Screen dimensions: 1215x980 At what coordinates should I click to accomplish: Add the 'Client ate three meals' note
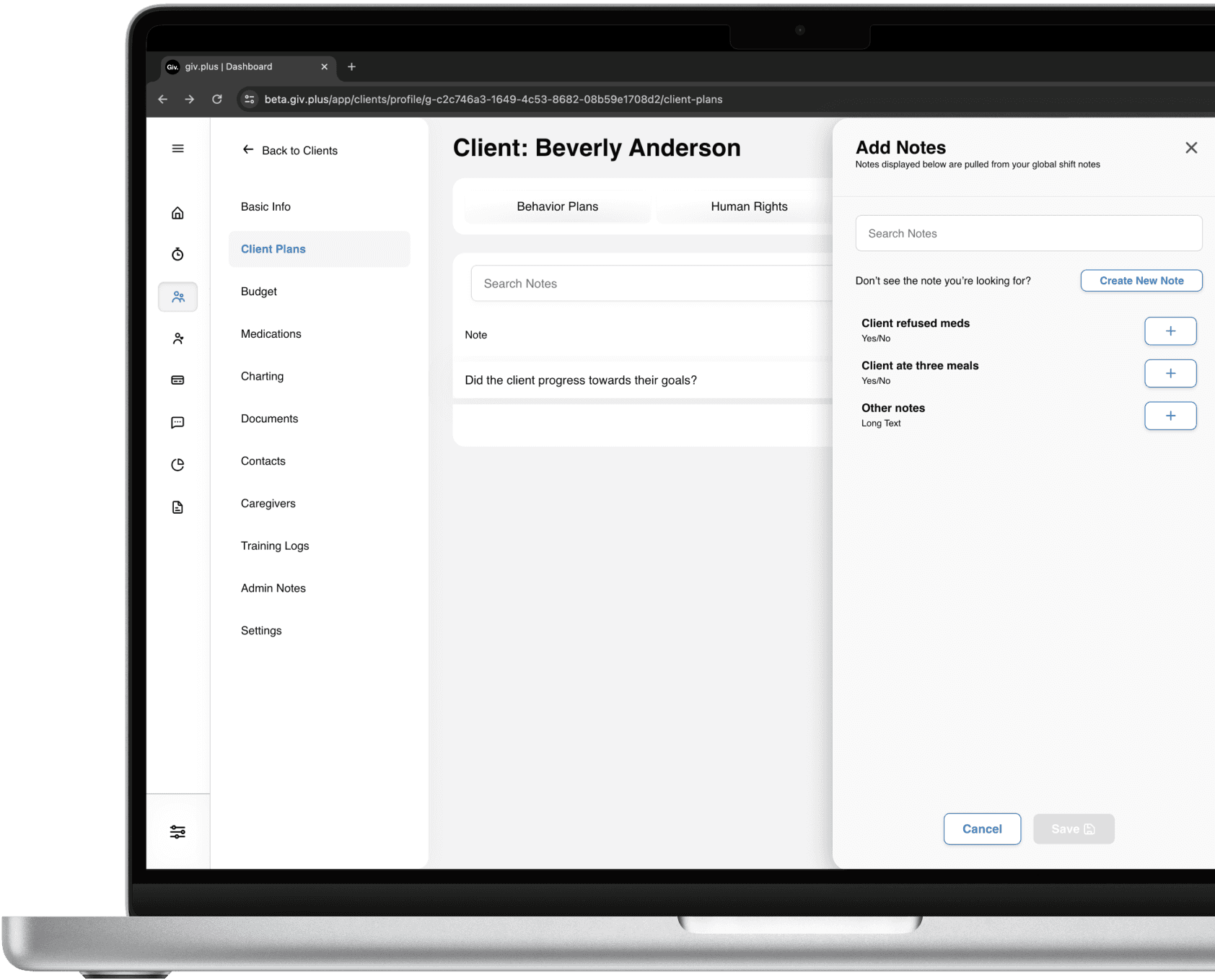pyautogui.click(x=1170, y=374)
